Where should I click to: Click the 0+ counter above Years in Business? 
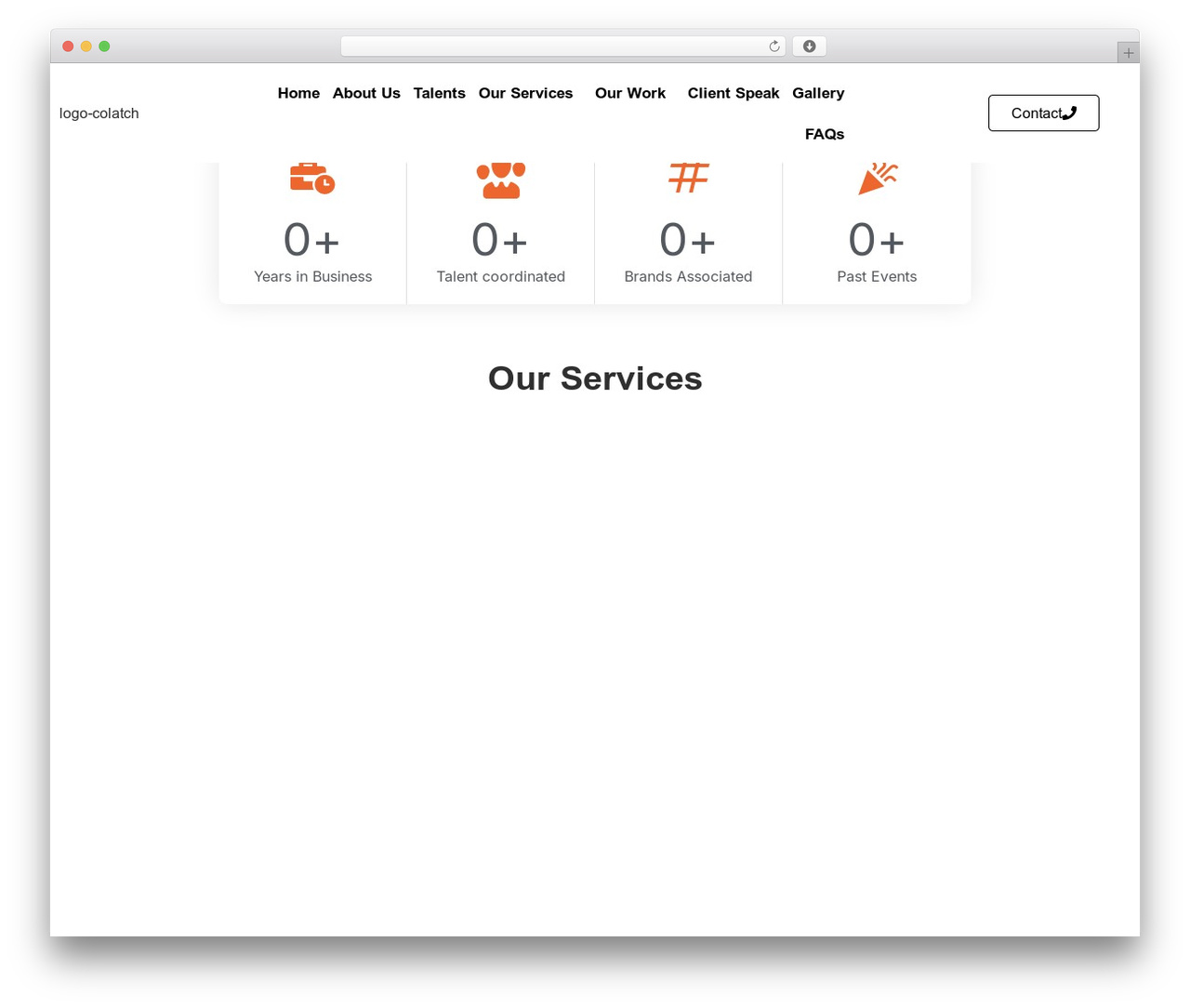(x=312, y=239)
